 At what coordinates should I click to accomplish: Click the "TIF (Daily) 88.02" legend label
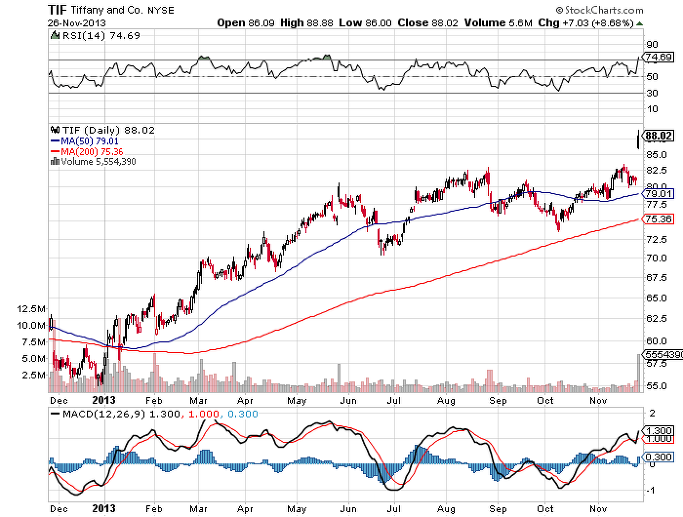108,130
